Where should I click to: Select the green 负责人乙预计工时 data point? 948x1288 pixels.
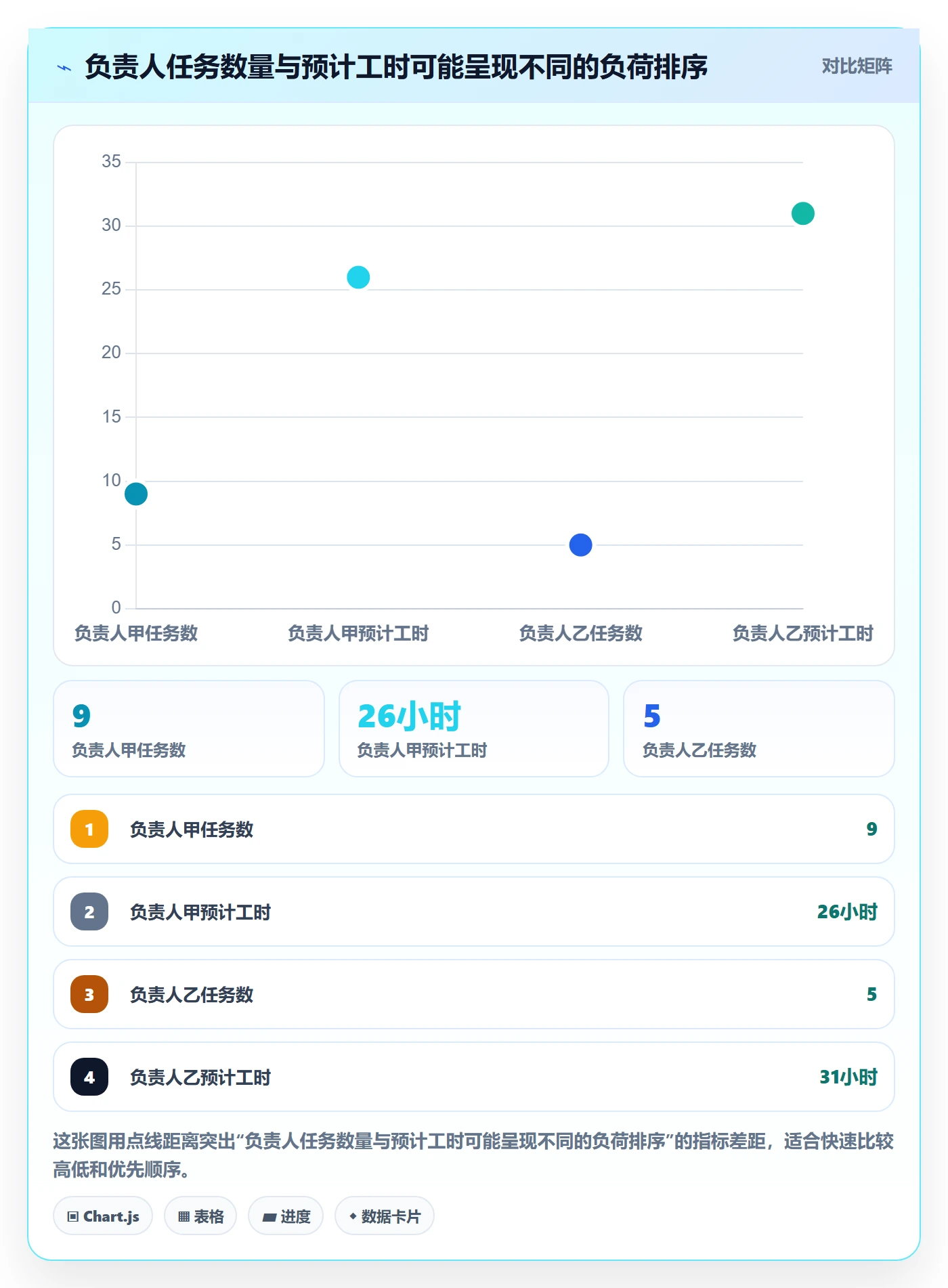coord(802,213)
